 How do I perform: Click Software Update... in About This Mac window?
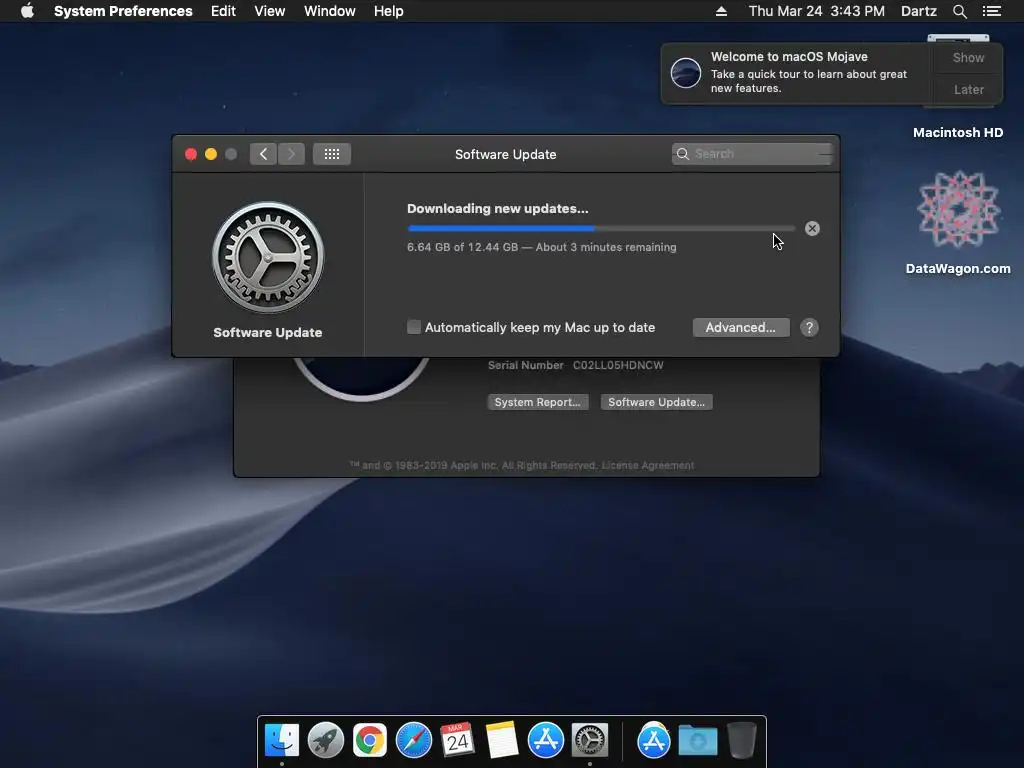656,402
